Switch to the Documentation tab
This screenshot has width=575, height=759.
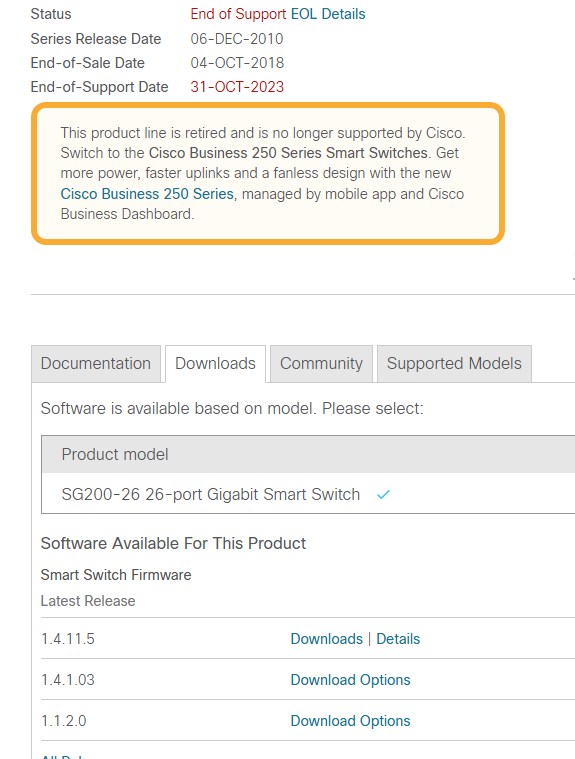coord(96,364)
